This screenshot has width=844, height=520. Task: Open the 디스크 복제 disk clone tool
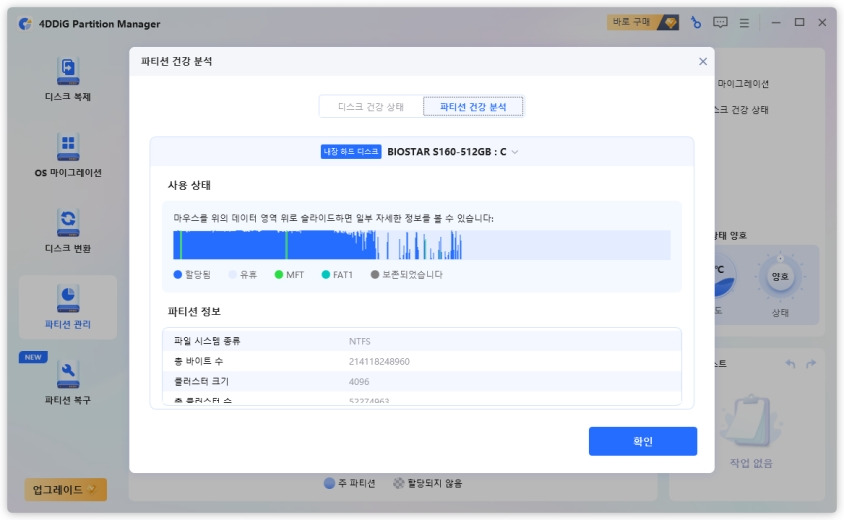(68, 79)
